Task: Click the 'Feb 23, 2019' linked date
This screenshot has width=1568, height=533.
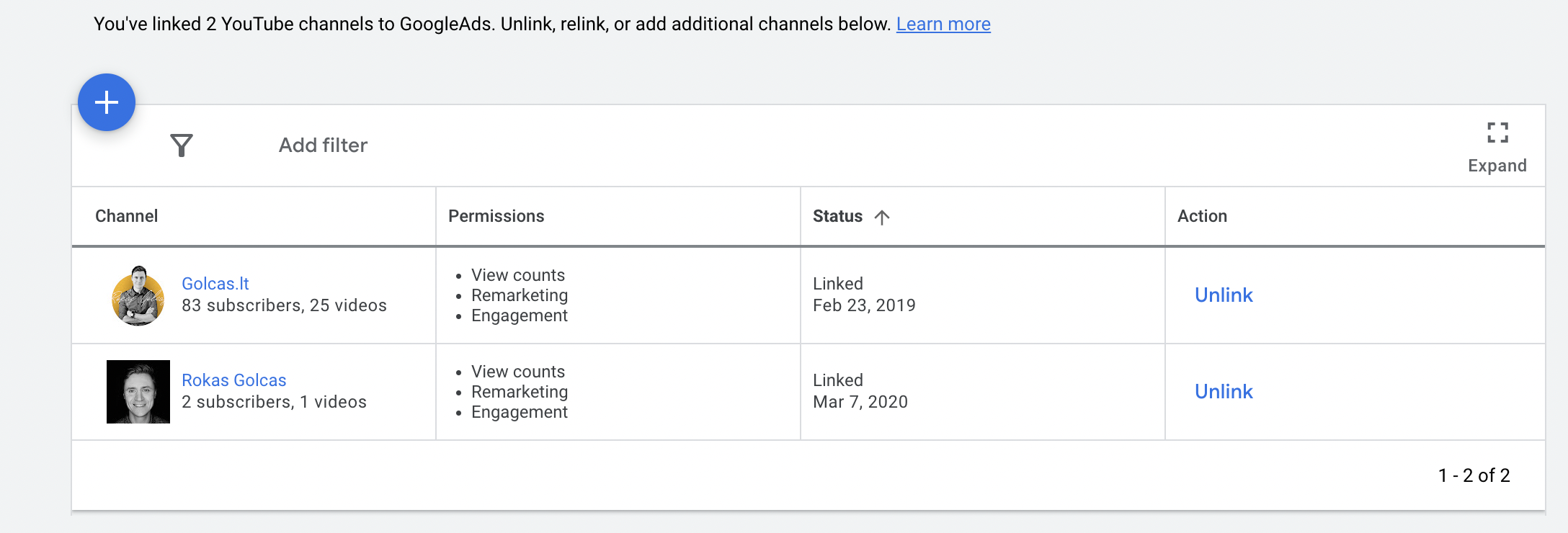Action: pyautogui.click(x=864, y=305)
